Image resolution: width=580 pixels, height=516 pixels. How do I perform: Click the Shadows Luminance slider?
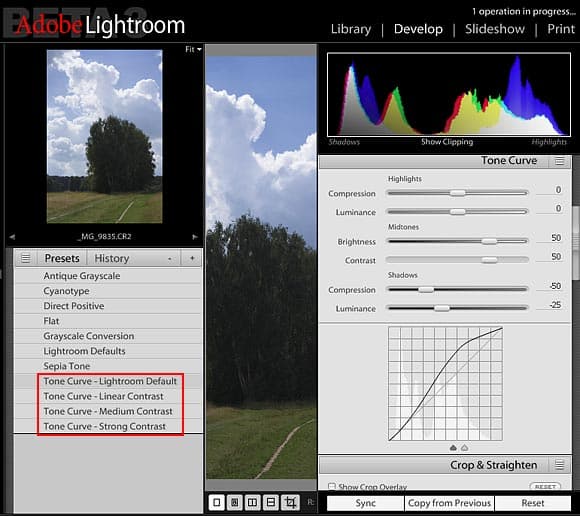click(x=457, y=308)
